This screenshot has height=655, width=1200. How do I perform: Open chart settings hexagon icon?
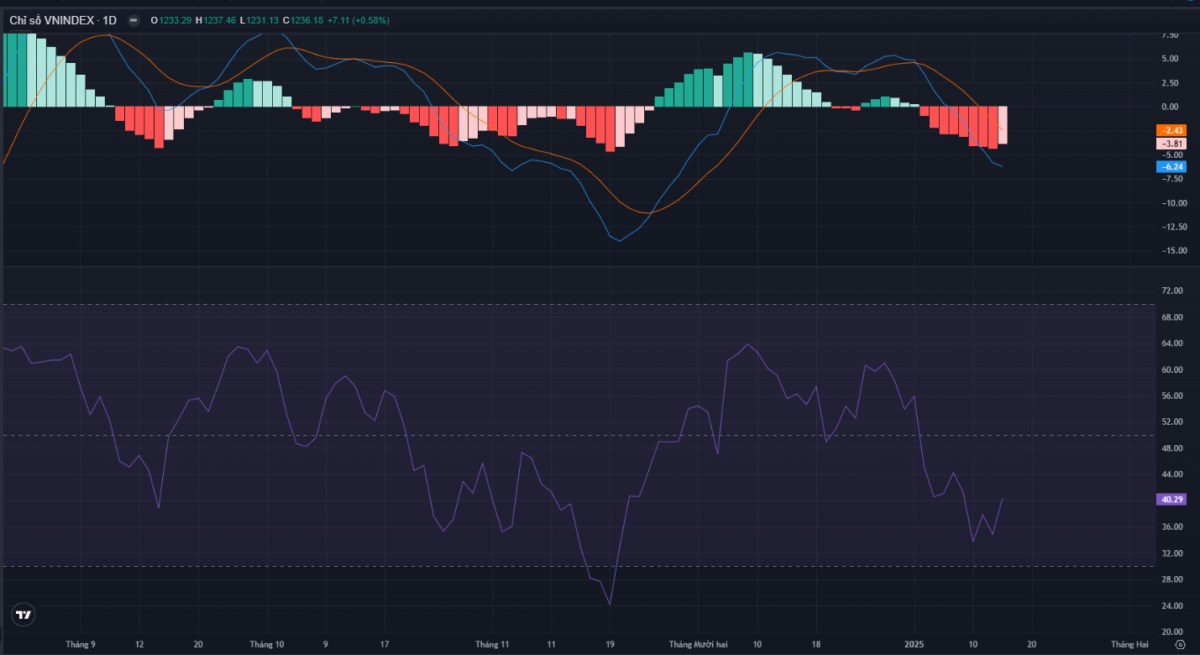click(x=1179, y=645)
